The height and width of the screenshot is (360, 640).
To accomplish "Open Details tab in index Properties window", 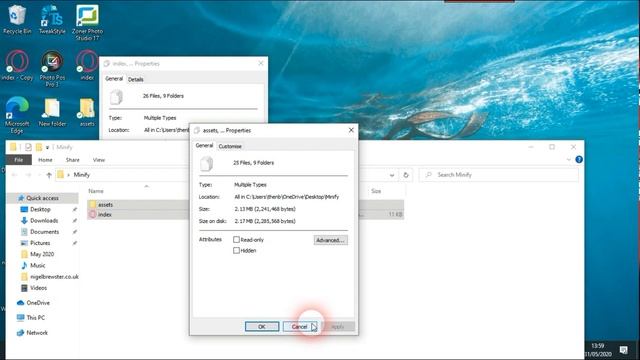I will pos(136,79).
